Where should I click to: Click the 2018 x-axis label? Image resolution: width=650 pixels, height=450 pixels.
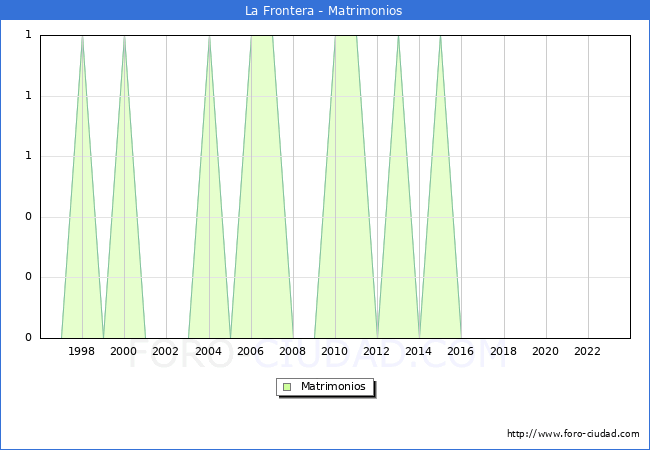[x=504, y=351]
